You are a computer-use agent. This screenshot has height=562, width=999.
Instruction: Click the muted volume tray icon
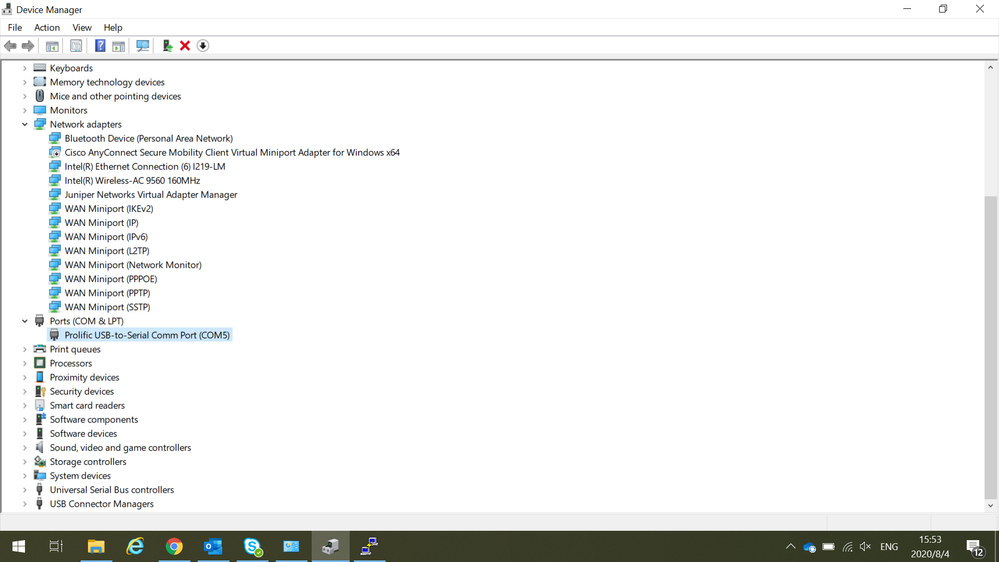pyautogui.click(x=865, y=547)
